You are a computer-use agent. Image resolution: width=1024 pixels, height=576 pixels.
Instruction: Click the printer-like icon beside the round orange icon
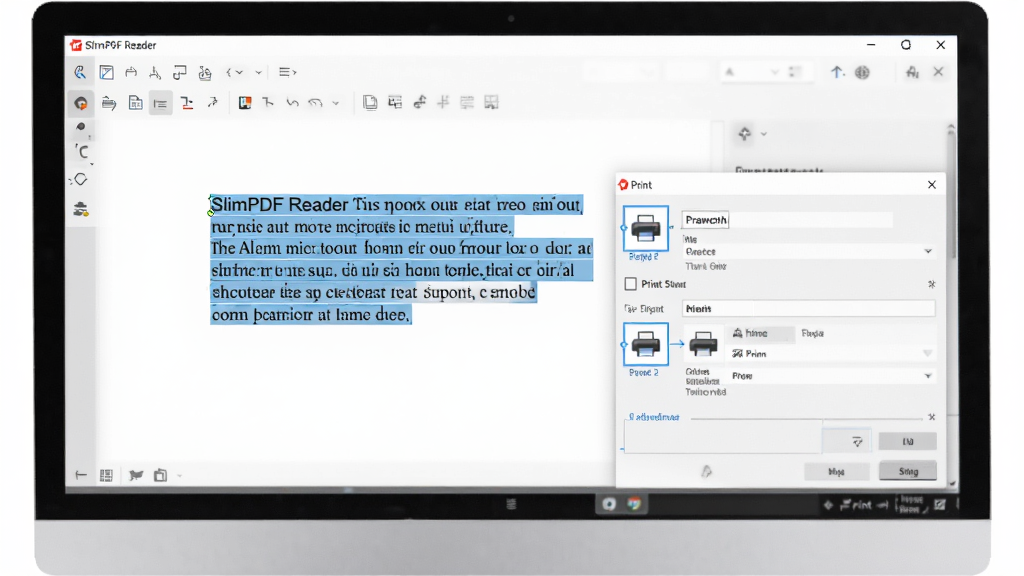click(x=109, y=103)
